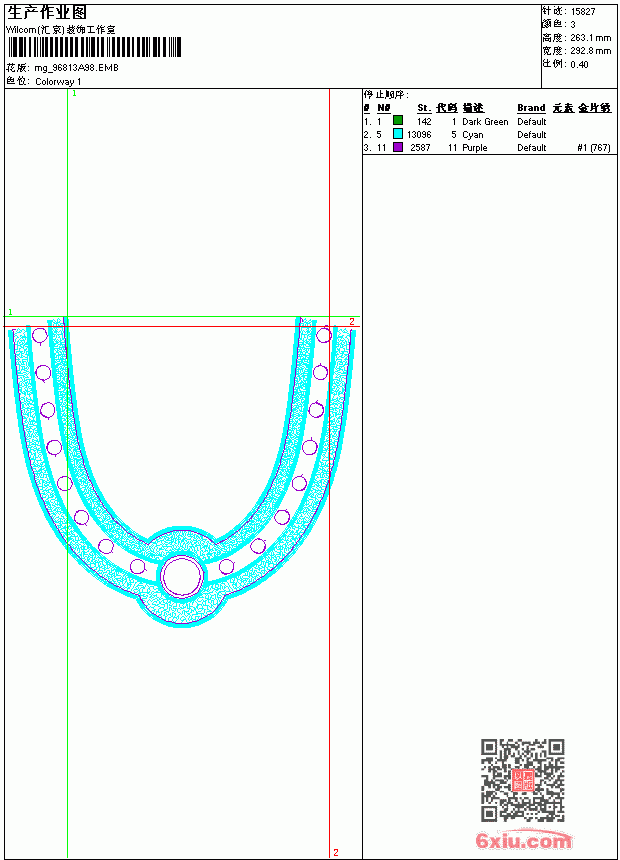This screenshot has height=860, width=620.
Task: Click the St. column header
Action: (x=424, y=108)
